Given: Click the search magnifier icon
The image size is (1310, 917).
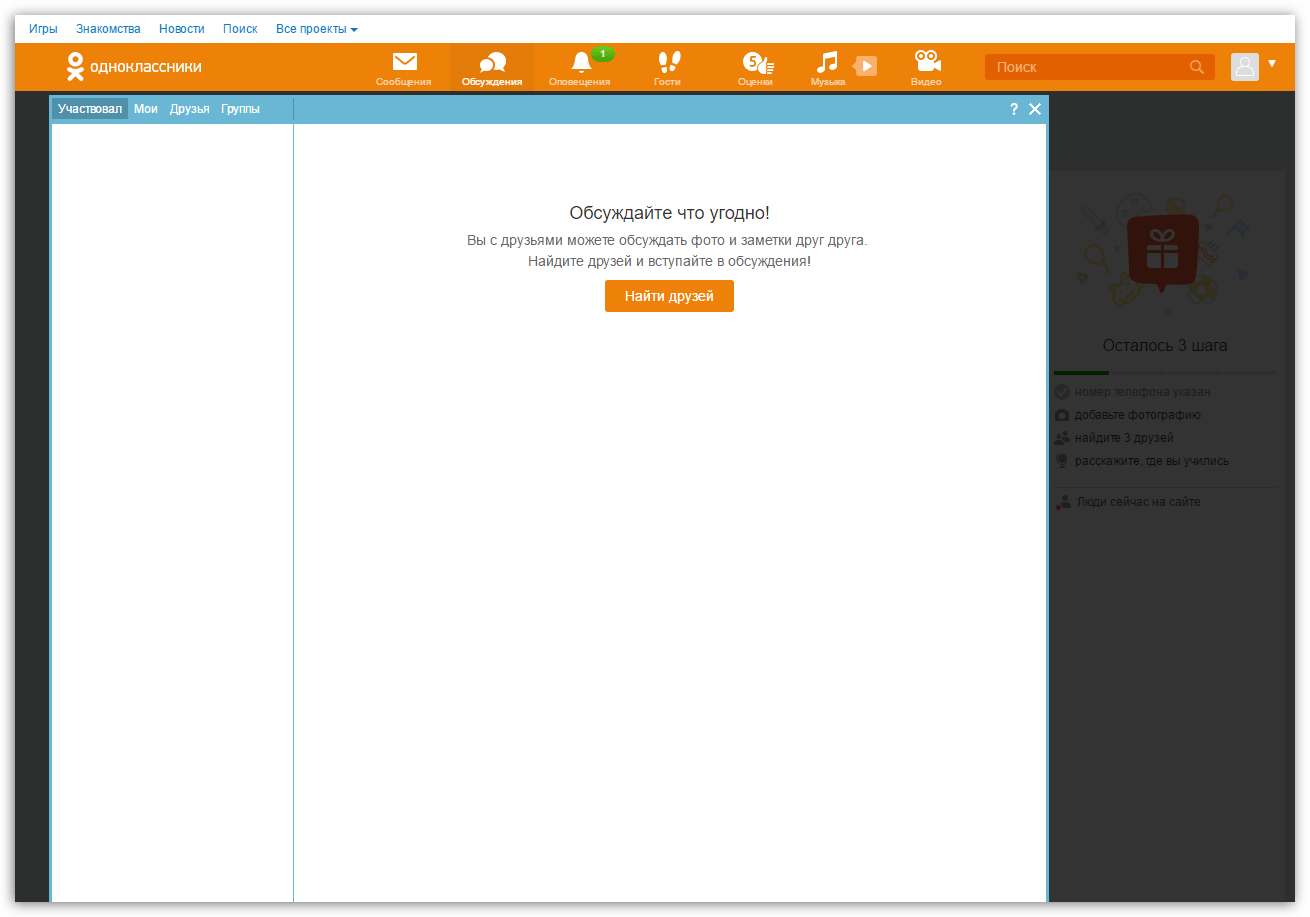Looking at the screenshot, I should 1197,67.
